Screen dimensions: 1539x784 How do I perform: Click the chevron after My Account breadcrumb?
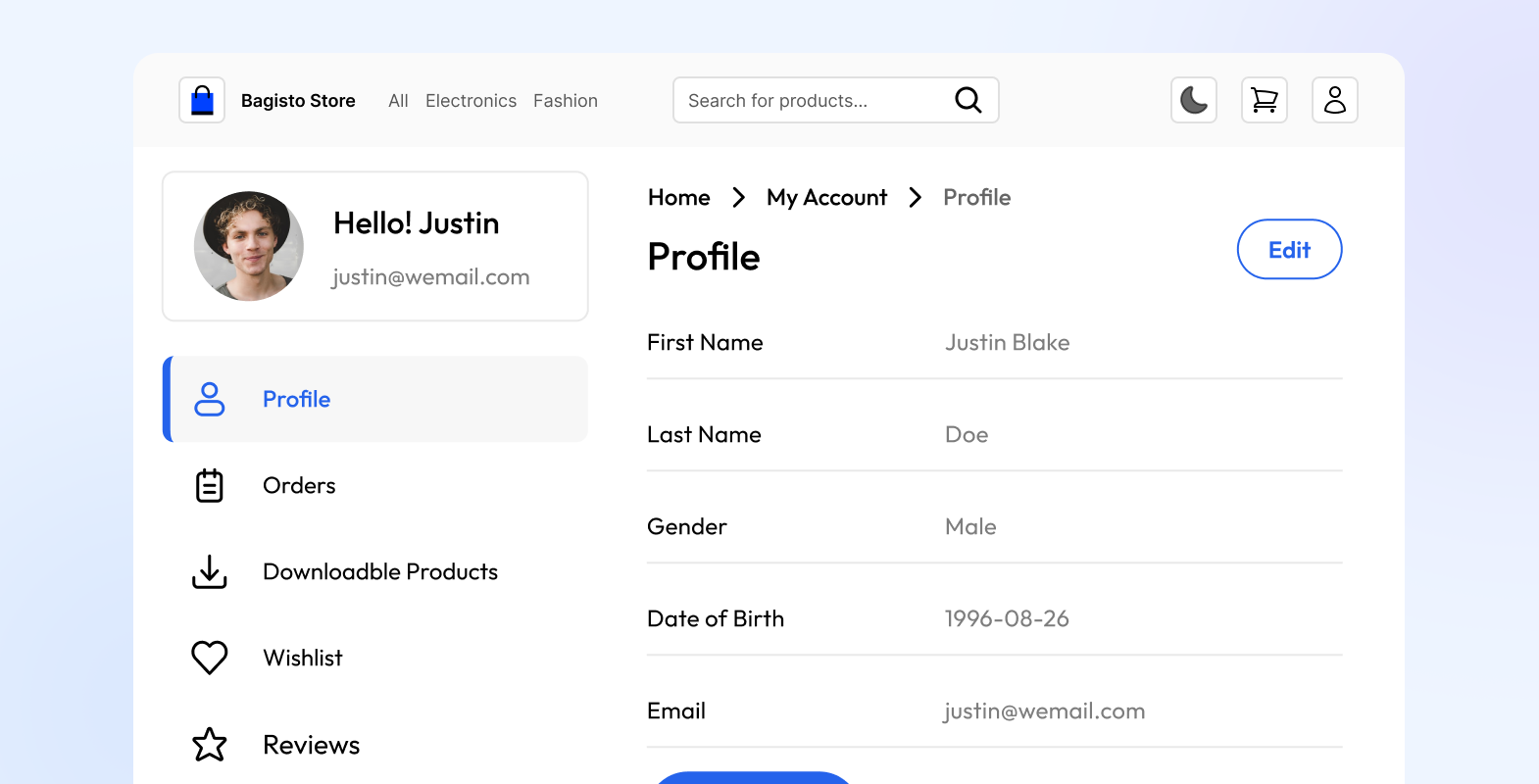tap(916, 198)
